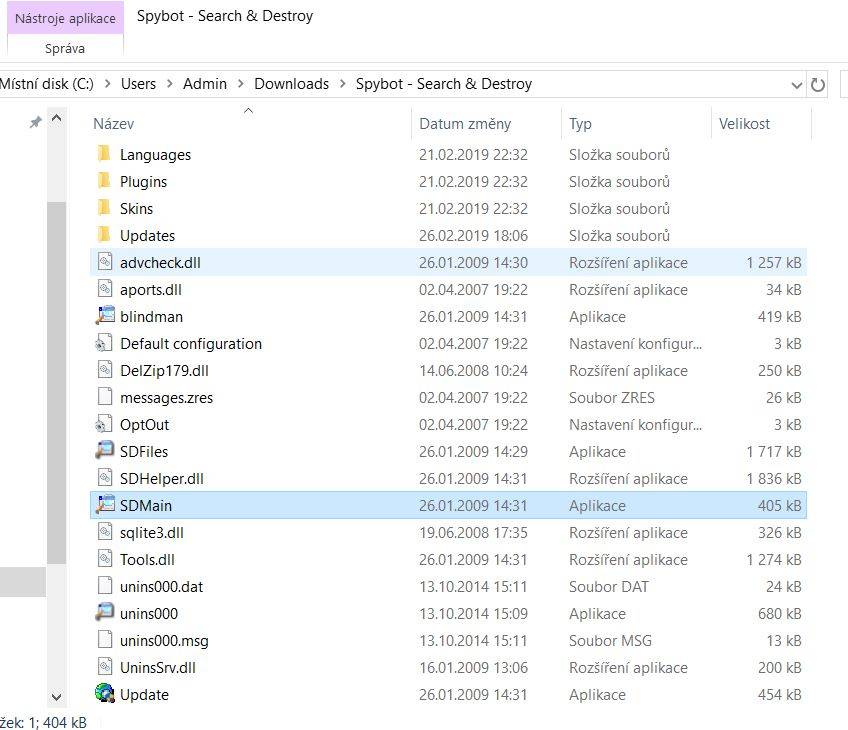Click the unins000 uninstaller application icon
848x730 pixels.
pos(105,613)
